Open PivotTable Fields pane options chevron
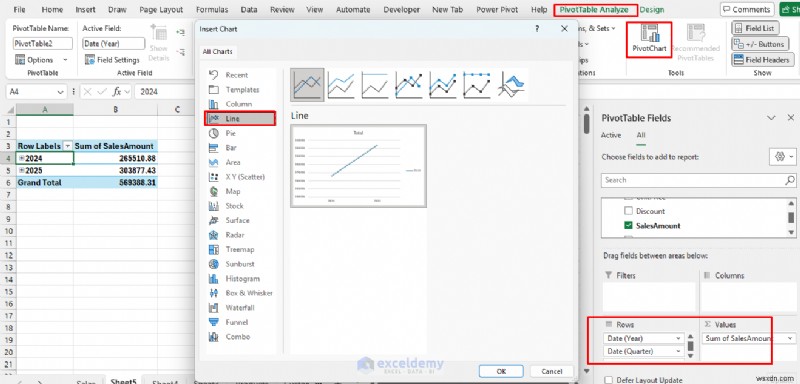The width and height of the screenshot is (800, 384). [x=770, y=118]
